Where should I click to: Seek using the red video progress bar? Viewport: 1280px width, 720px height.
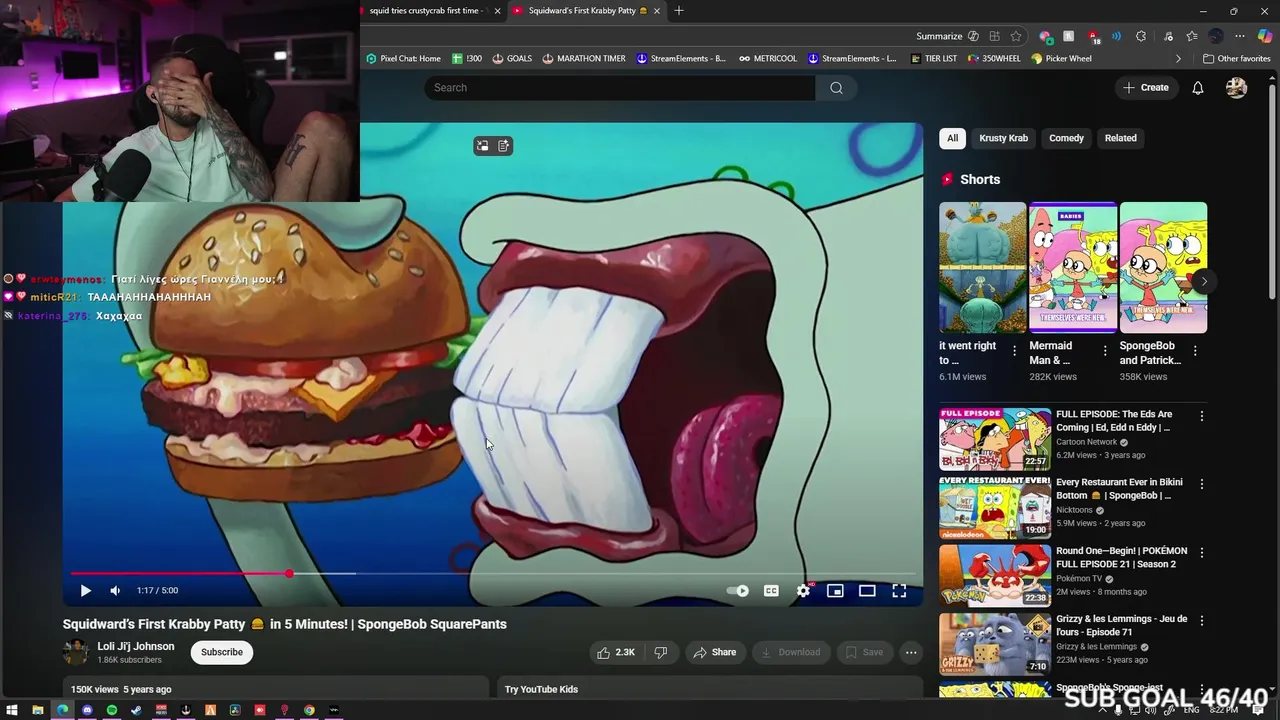tap(495, 574)
